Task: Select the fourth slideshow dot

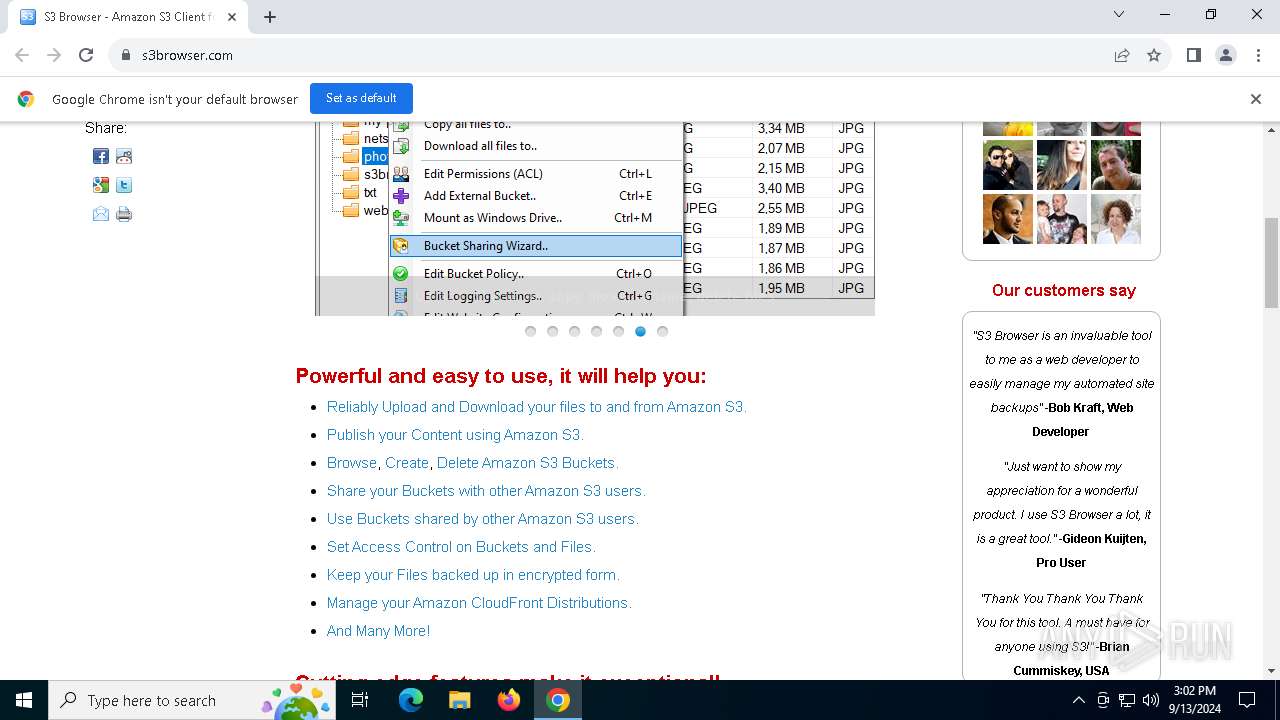Action: [x=596, y=331]
